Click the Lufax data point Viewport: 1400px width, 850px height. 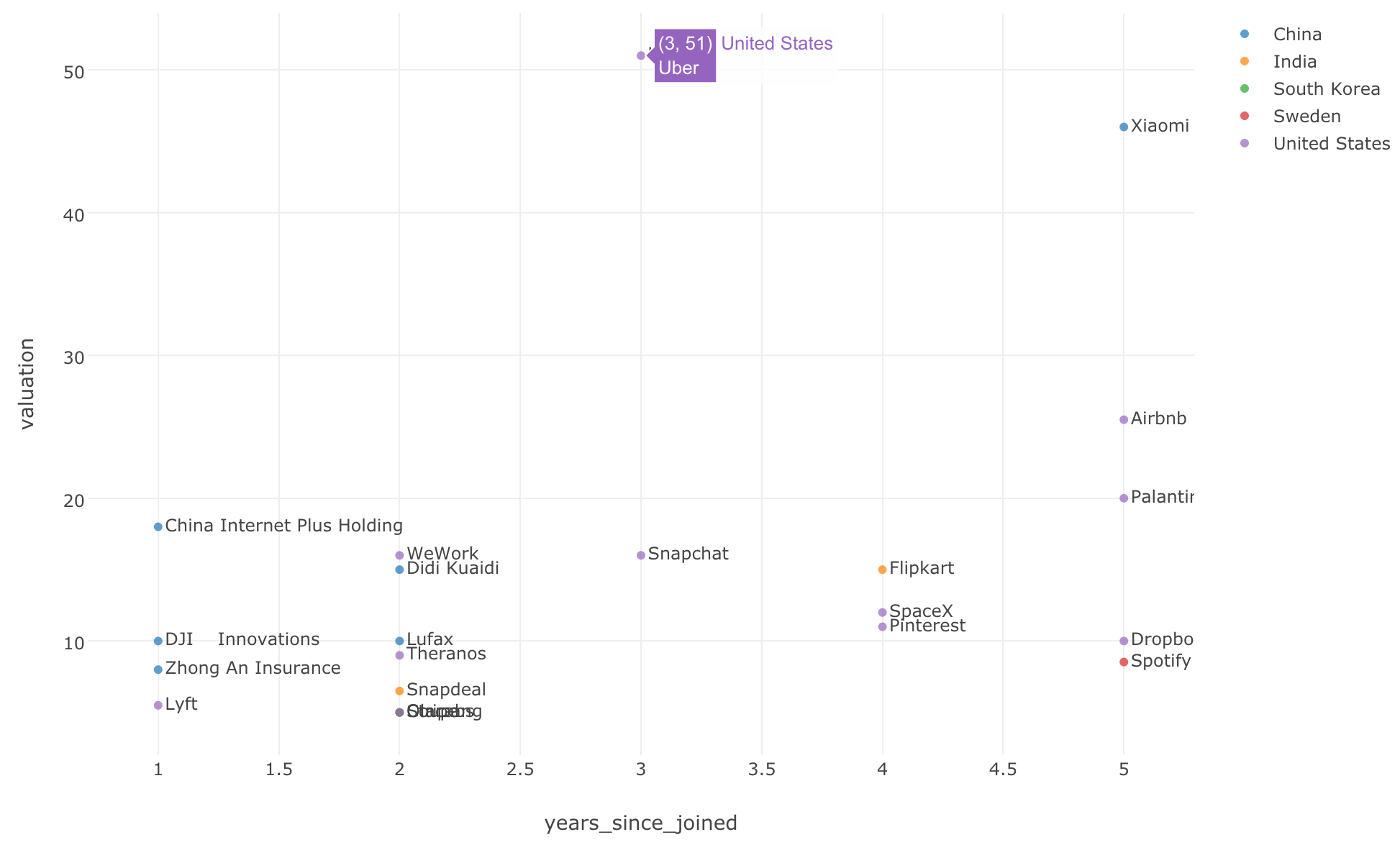pos(399,640)
